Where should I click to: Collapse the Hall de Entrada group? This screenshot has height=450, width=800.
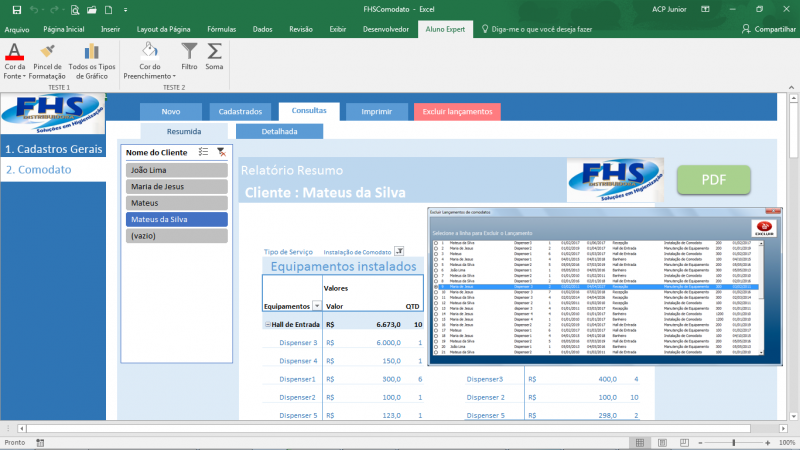[x=267, y=325]
